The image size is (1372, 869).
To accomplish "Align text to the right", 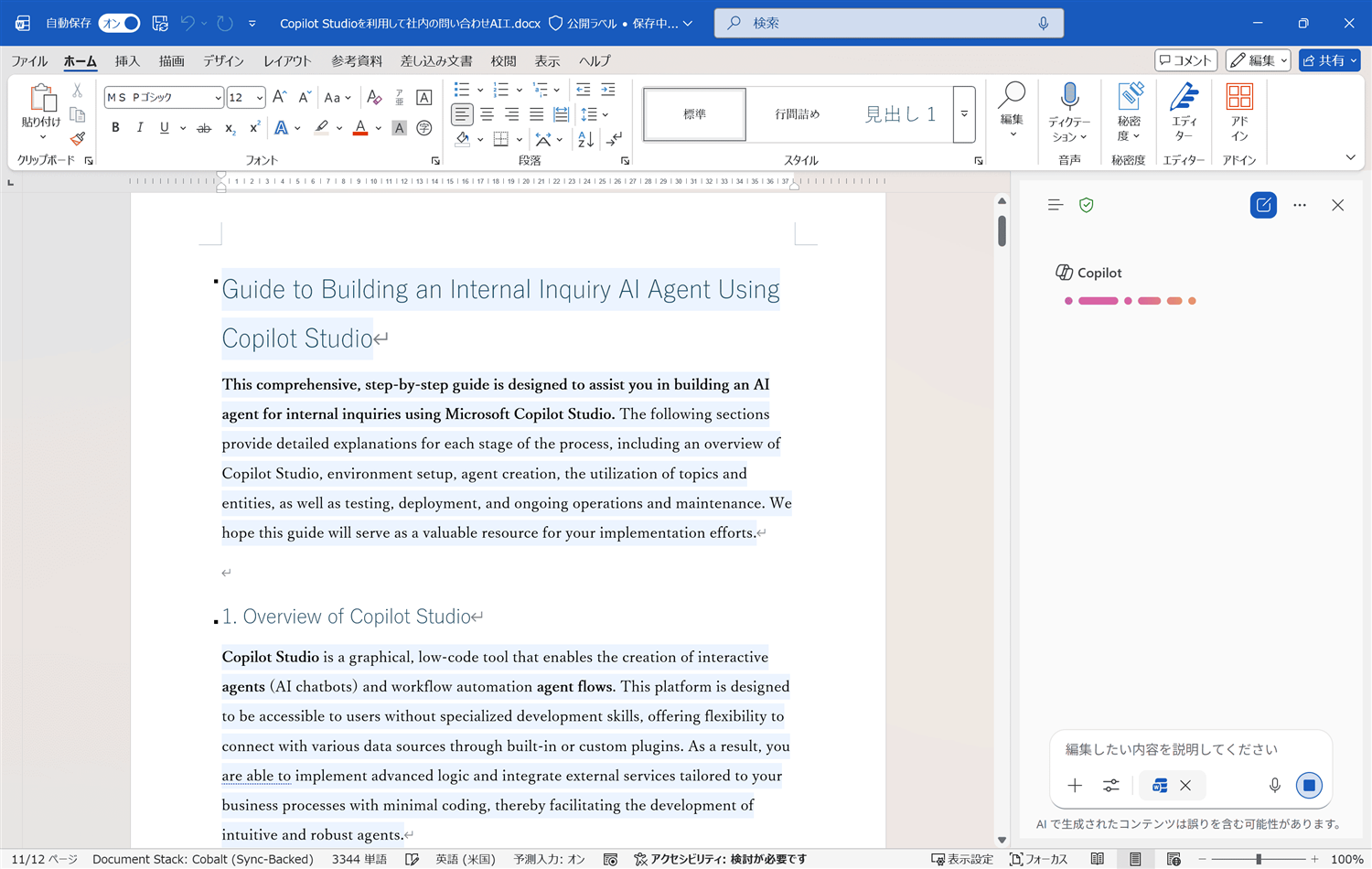I will point(511,114).
